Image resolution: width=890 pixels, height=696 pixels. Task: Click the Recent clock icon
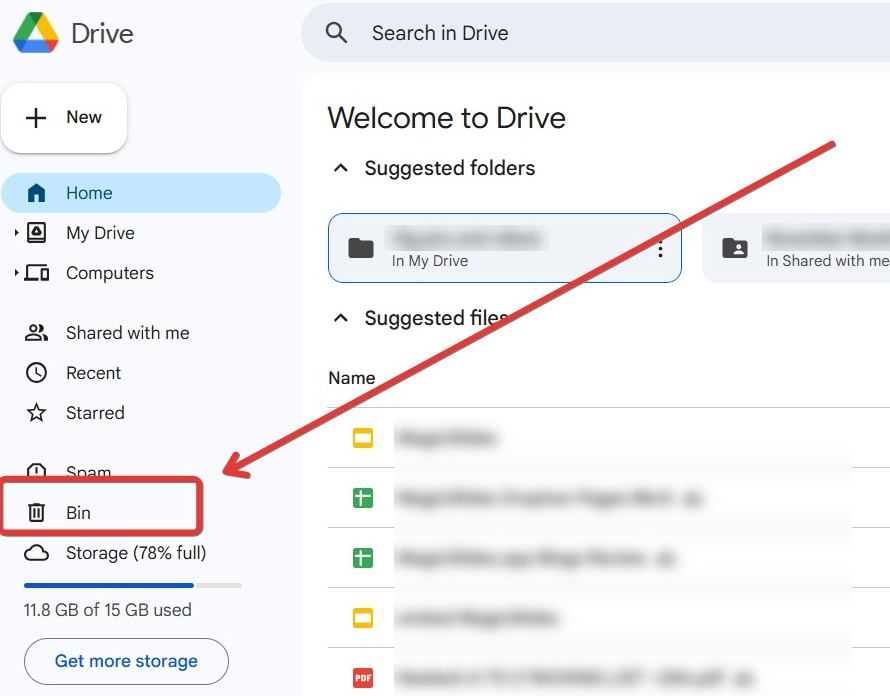click(x=36, y=373)
